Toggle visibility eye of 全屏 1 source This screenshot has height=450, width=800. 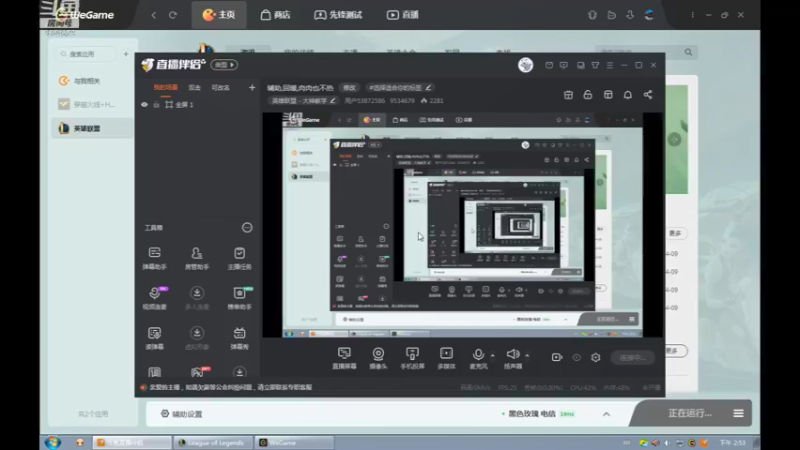click(144, 105)
